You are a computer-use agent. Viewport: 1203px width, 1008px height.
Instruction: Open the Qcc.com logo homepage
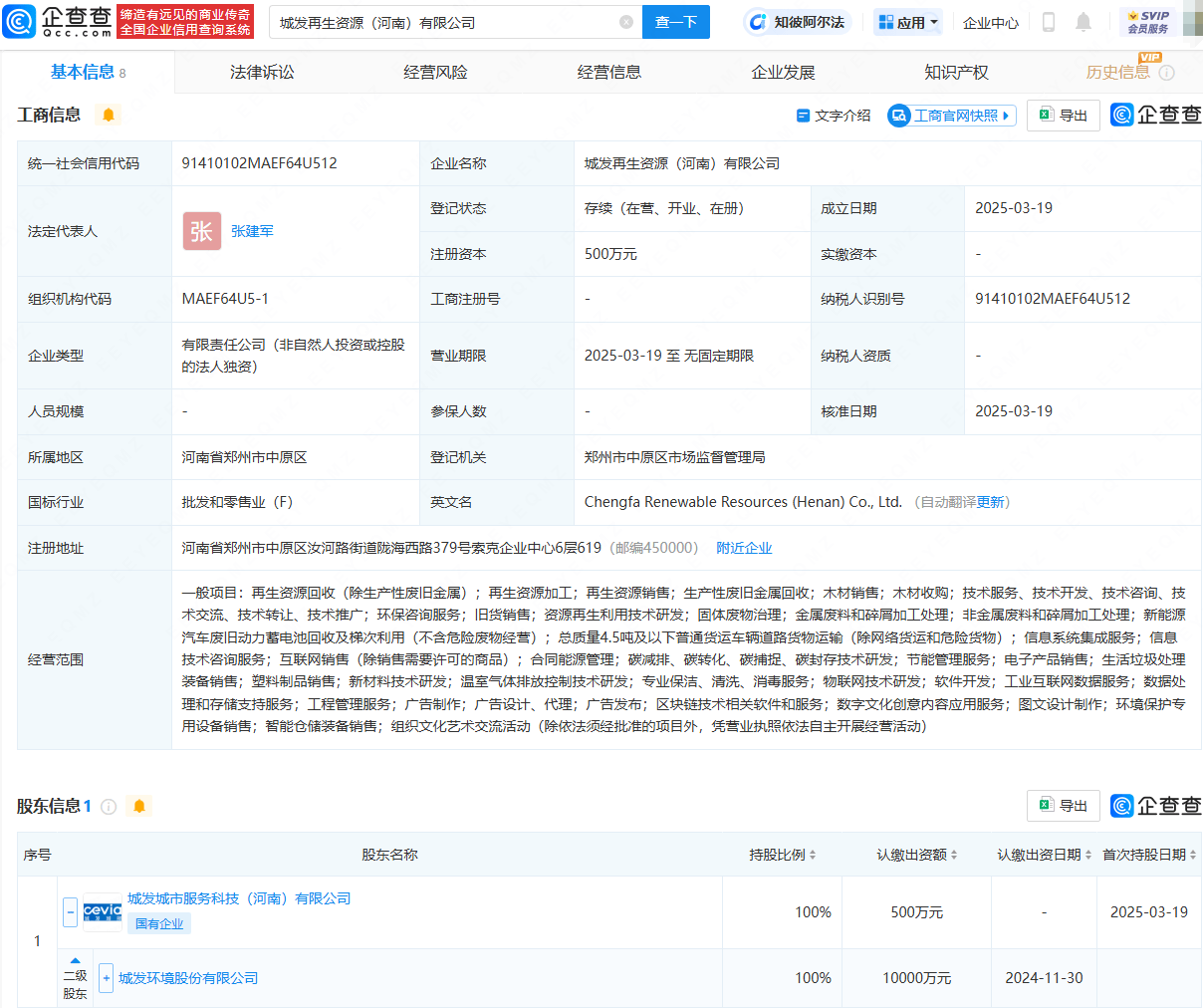click(x=58, y=21)
